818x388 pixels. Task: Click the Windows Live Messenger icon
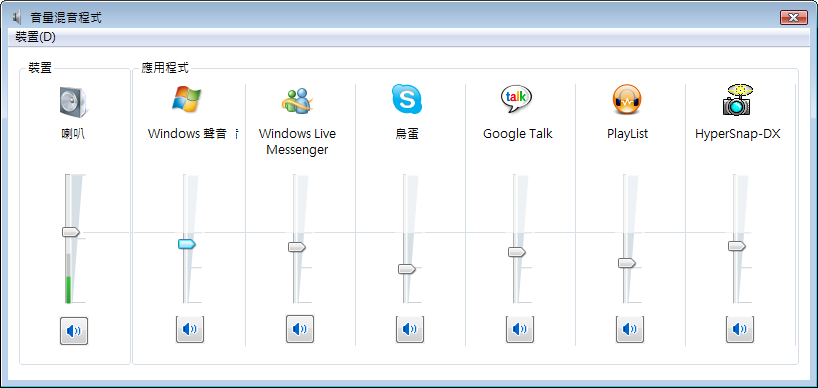(297, 100)
